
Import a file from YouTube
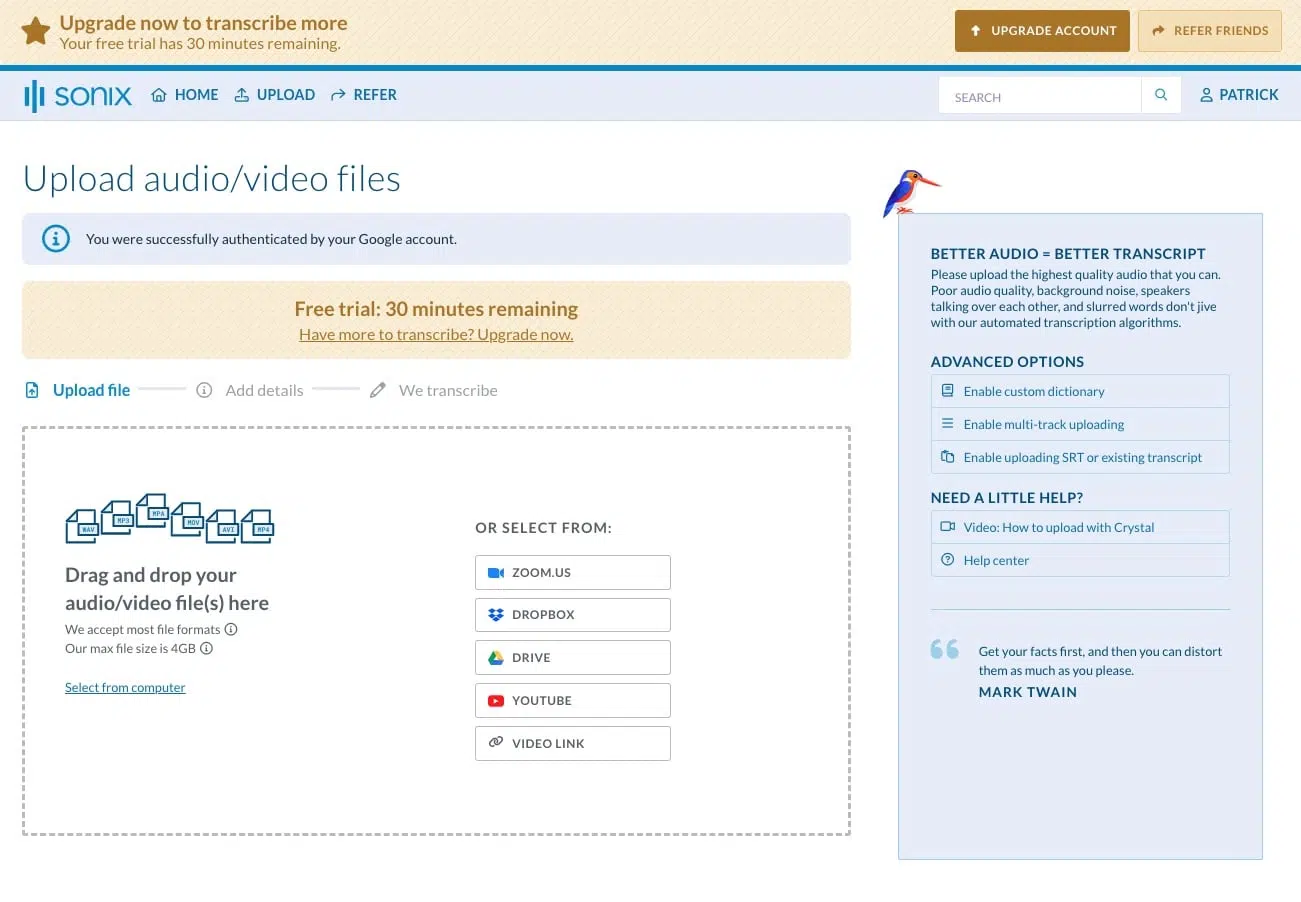572,700
